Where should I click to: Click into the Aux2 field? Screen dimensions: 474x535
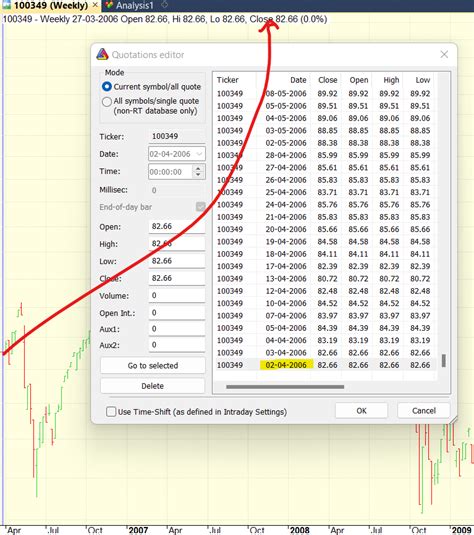click(x=177, y=345)
